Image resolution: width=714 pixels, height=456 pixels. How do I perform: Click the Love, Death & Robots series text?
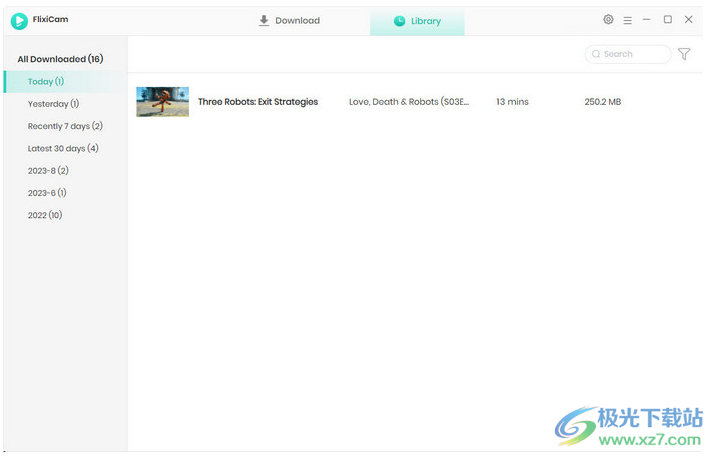408,102
